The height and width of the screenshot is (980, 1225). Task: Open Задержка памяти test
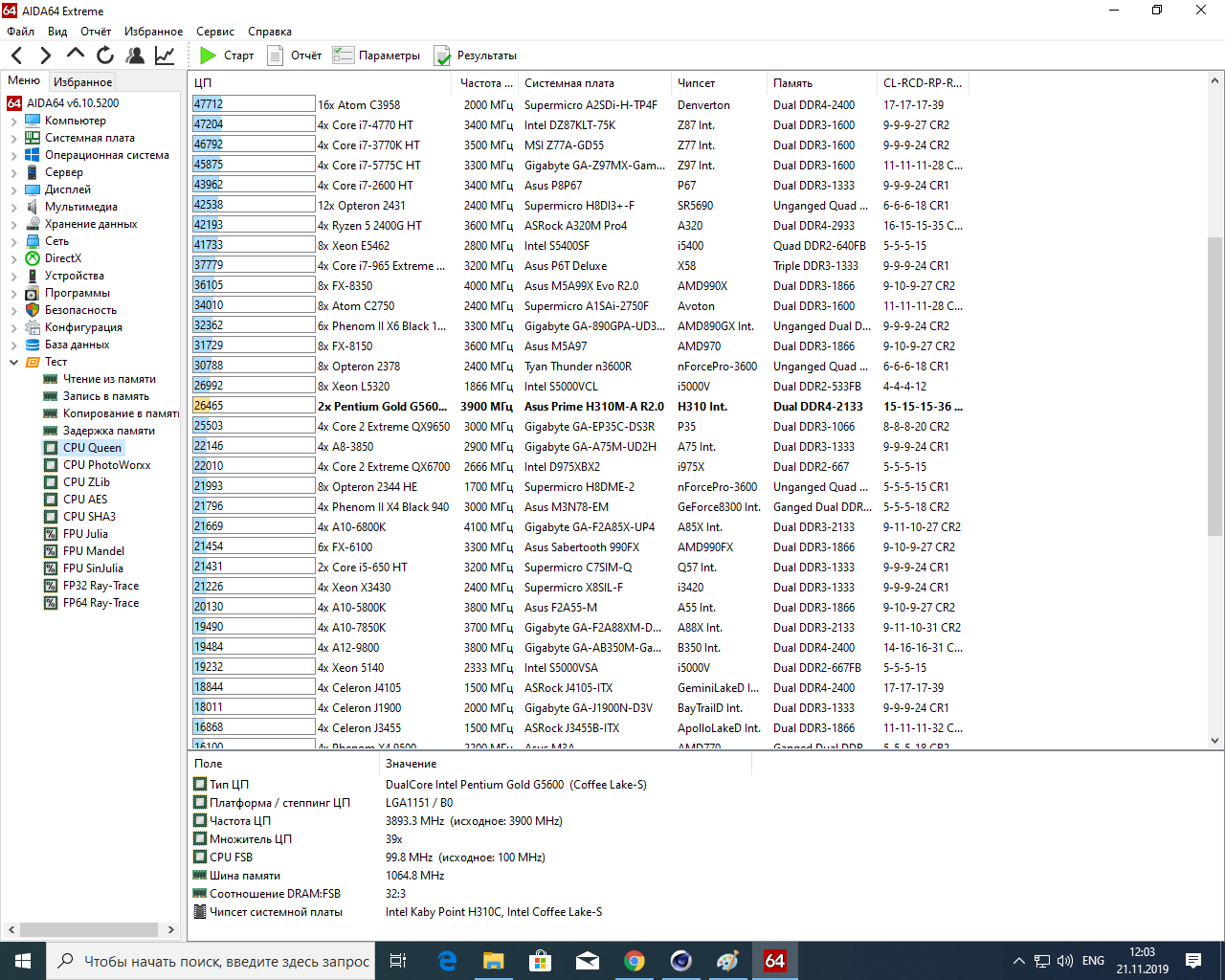[x=108, y=431]
